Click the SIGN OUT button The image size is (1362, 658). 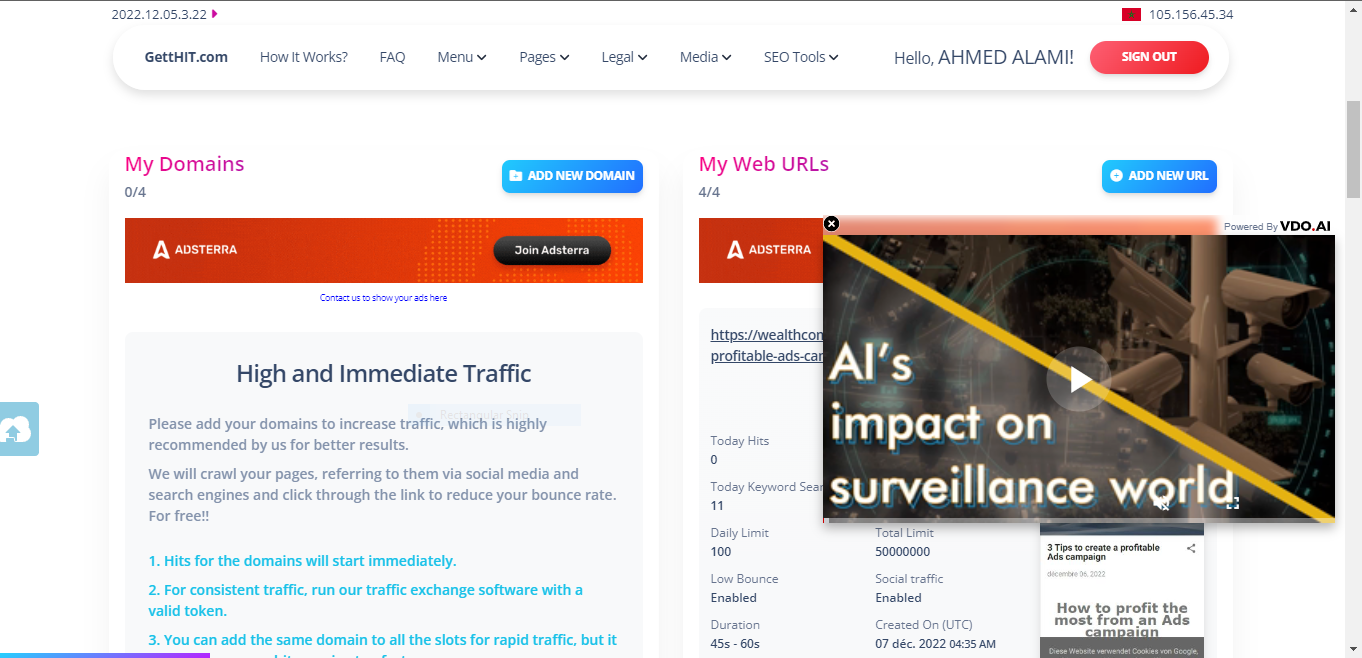coord(1149,57)
